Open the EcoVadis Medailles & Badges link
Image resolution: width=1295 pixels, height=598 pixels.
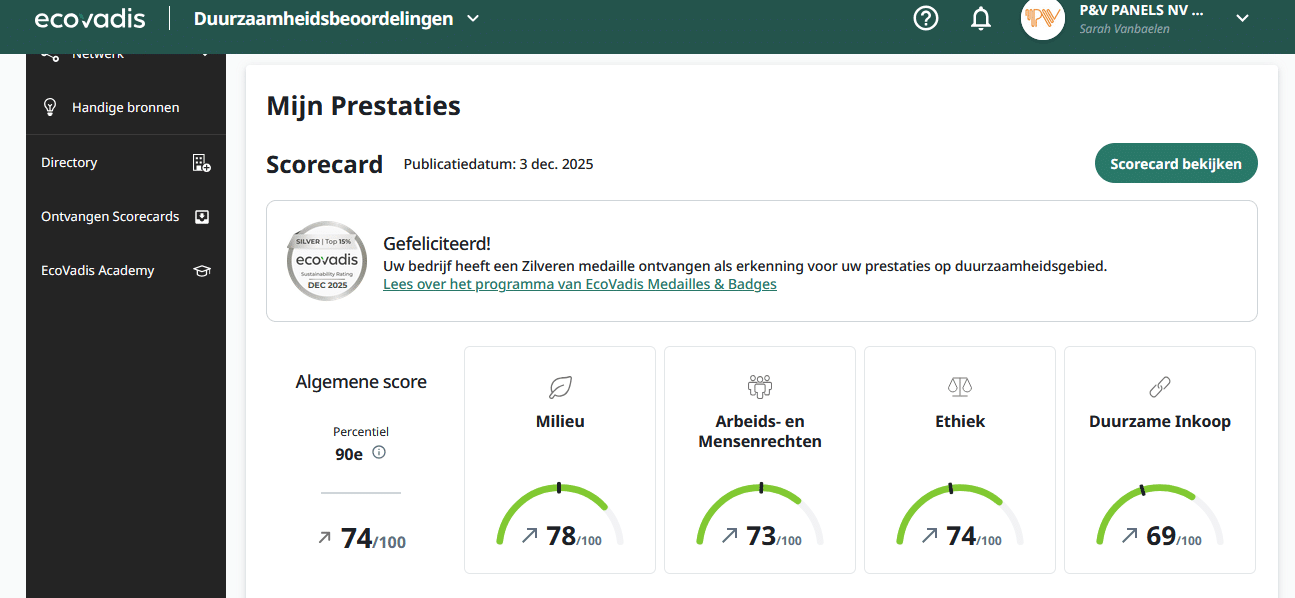(579, 285)
